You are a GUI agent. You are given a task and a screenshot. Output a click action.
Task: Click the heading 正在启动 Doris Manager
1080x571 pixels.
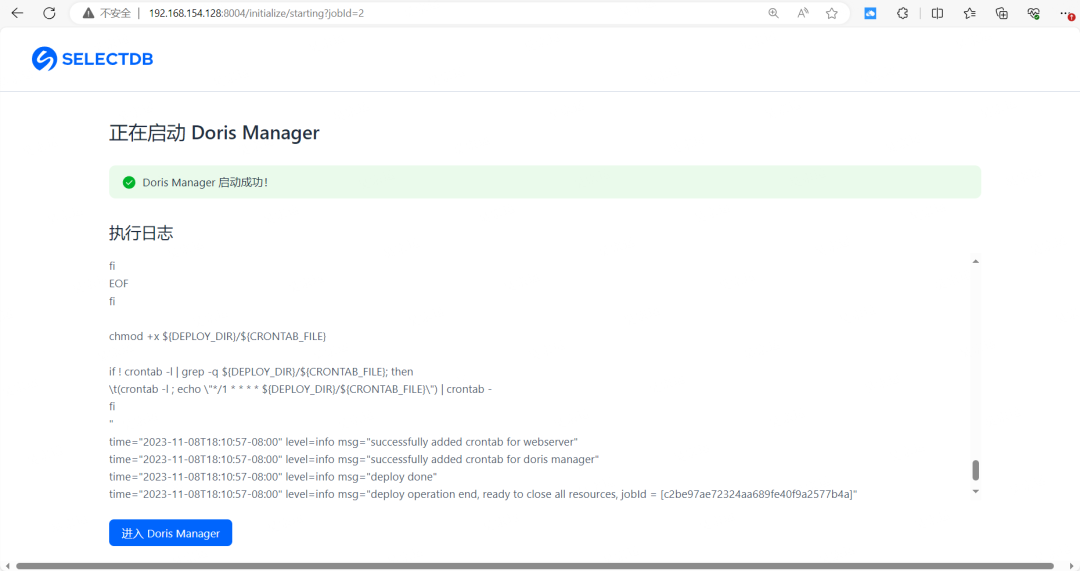(x=214, y=133)
